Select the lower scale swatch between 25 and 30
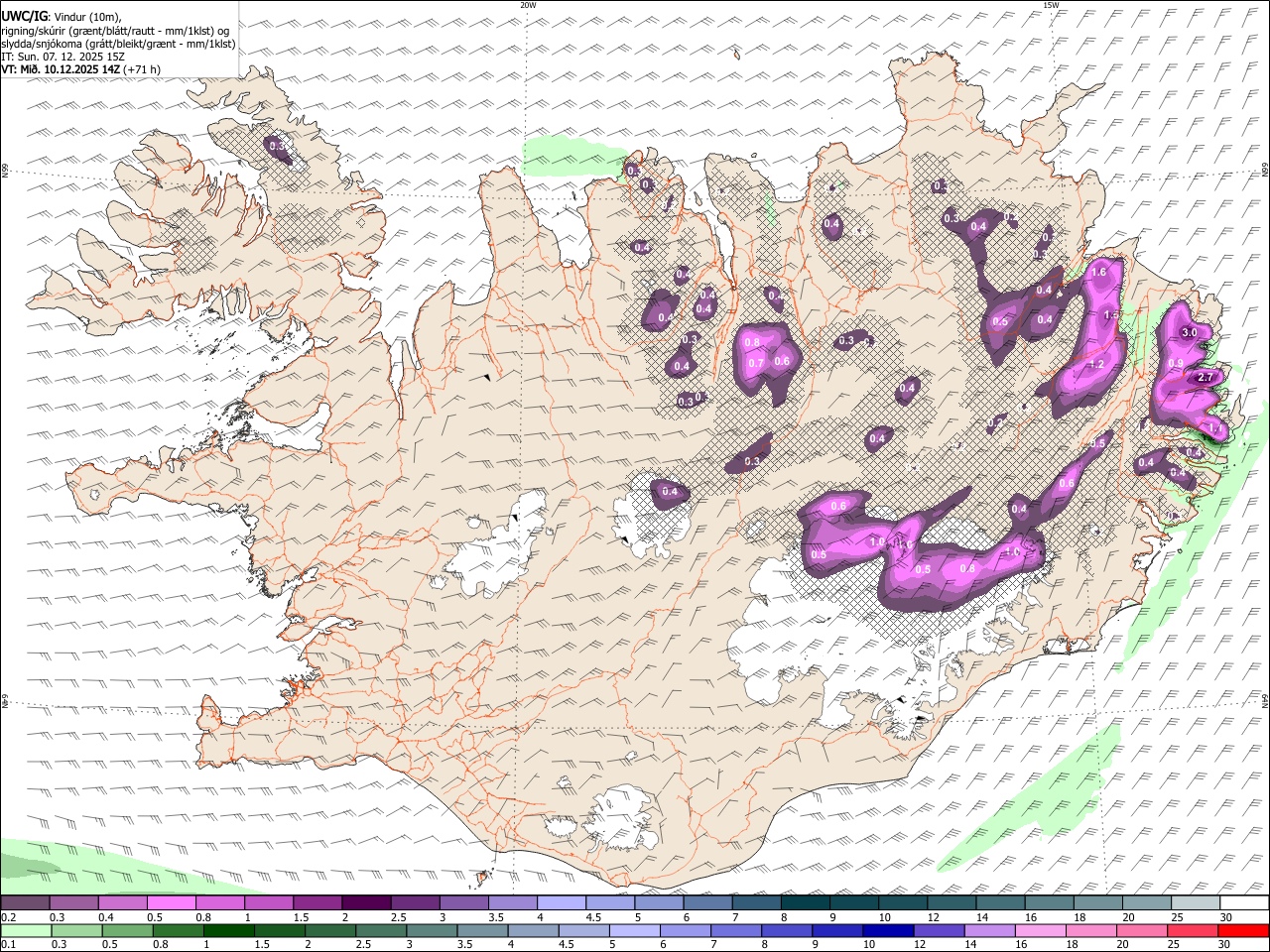 click(1192, 931)
